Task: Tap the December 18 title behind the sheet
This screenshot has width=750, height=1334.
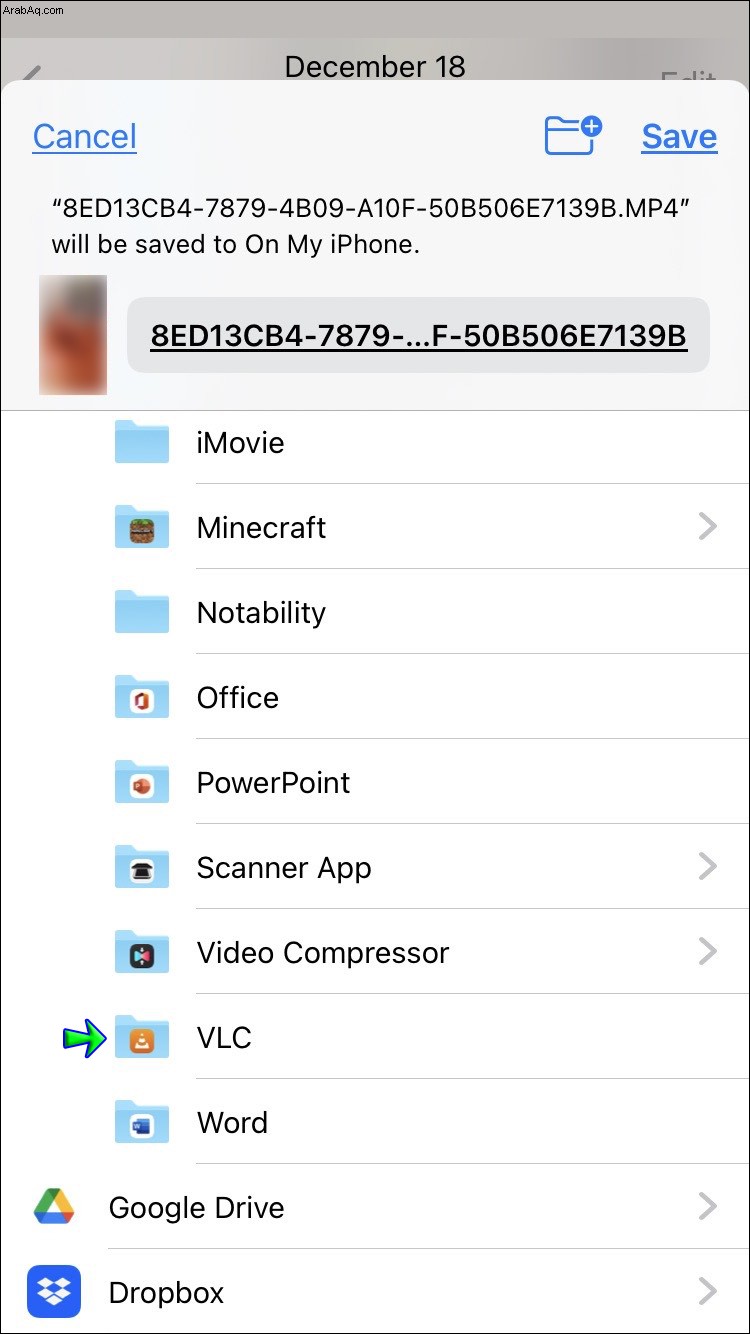Action: (x=375, y=66)
